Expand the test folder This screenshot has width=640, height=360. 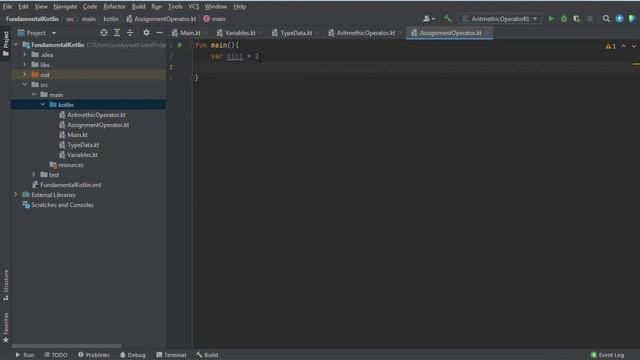(x=34, y=174)
